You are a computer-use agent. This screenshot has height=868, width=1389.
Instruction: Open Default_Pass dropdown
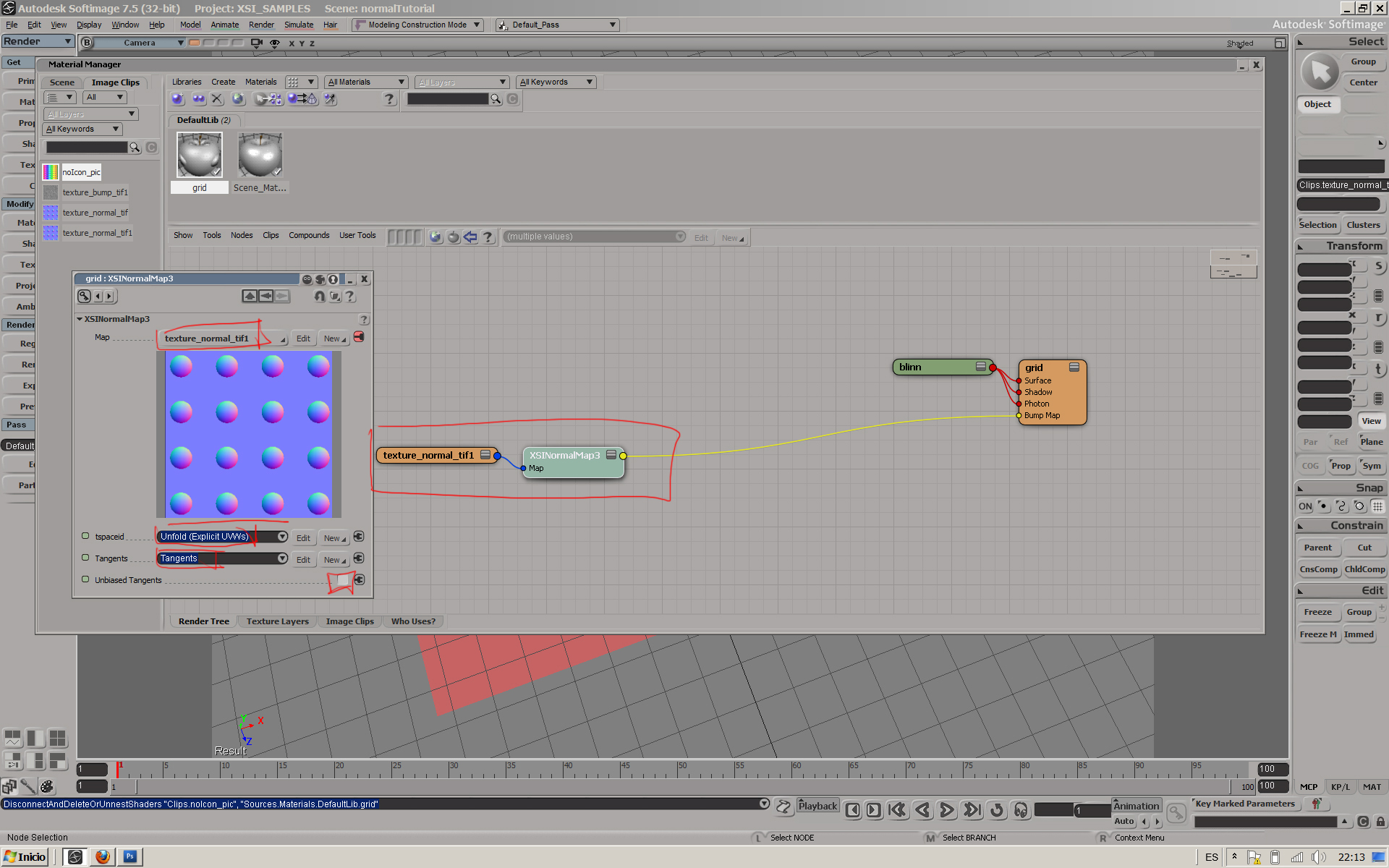pos(558,25)
